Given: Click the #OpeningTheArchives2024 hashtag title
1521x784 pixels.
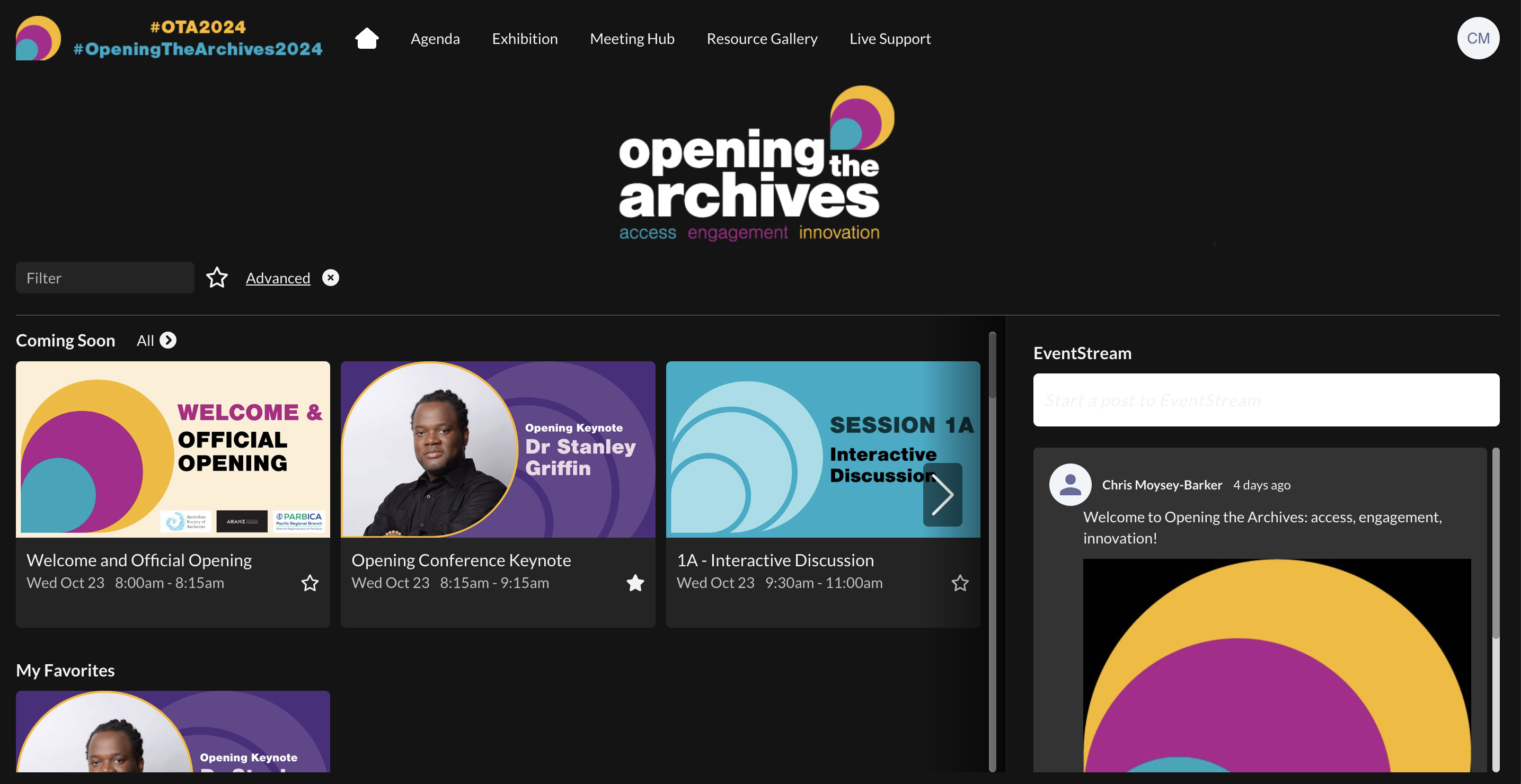Looking at the screenshot, I should [198, 49].
